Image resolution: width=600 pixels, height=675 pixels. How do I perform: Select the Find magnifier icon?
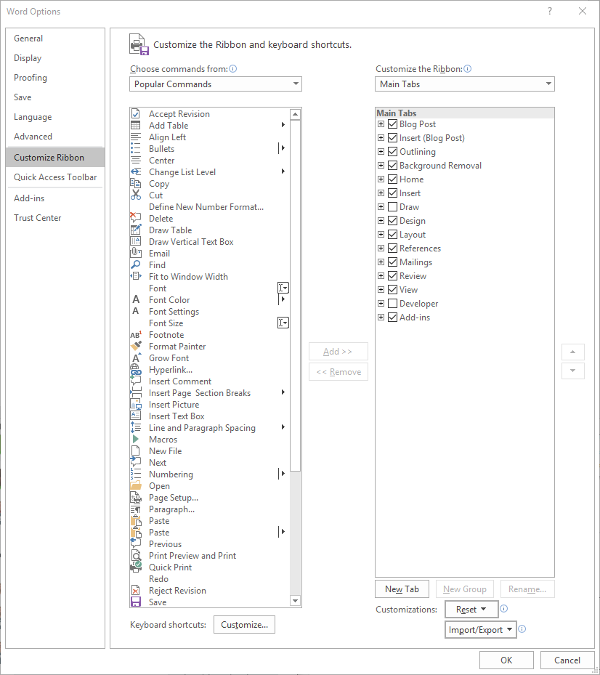(x=136, y=265)
